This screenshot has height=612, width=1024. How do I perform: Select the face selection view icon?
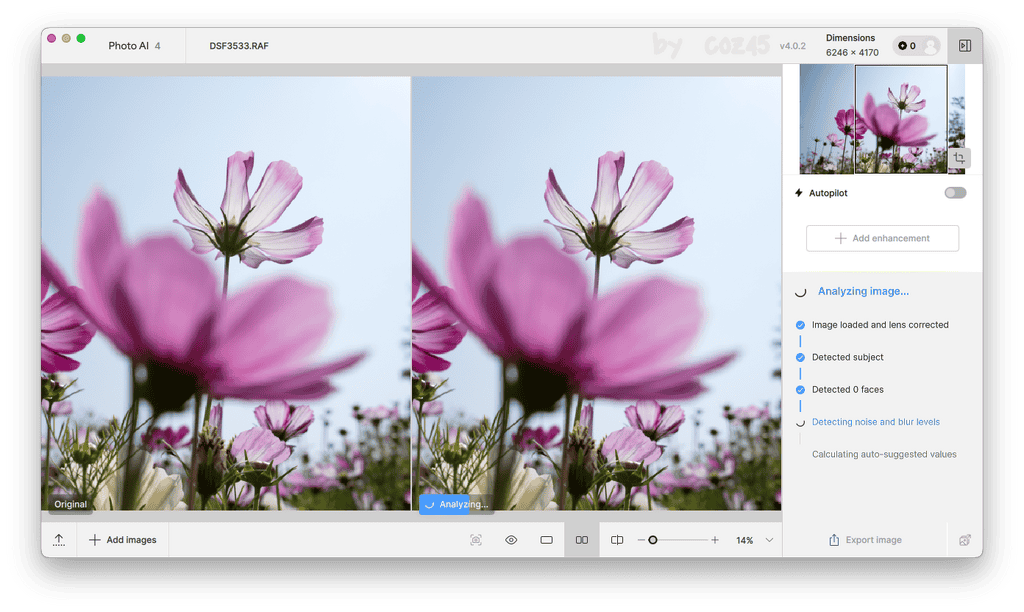(x=476, y=540)
